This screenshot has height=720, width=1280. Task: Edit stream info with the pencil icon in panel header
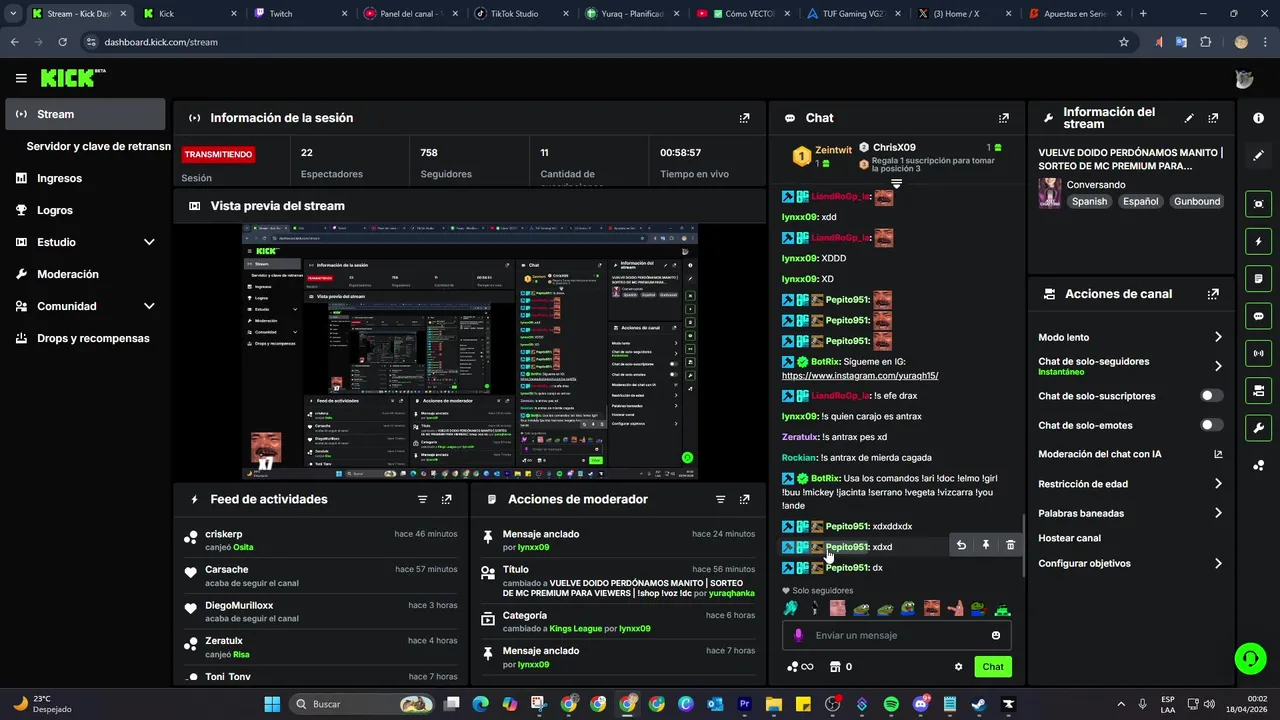(x=1189, y=118)
